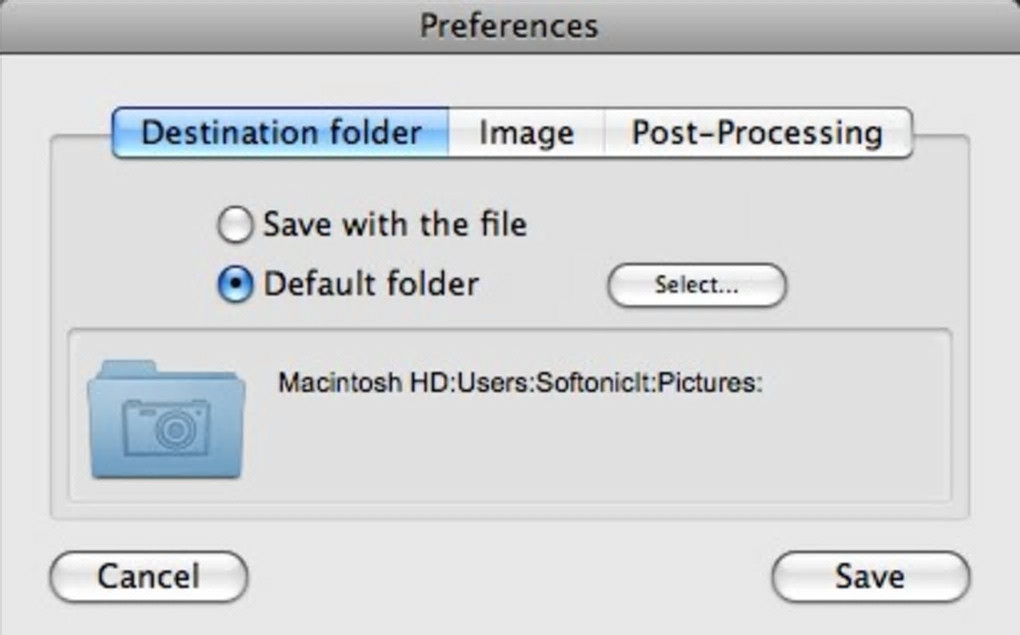The height and width of the screenshot is (635, 1020).
Task: Switch to the Destination folder tab
Action: coord(281,133)
